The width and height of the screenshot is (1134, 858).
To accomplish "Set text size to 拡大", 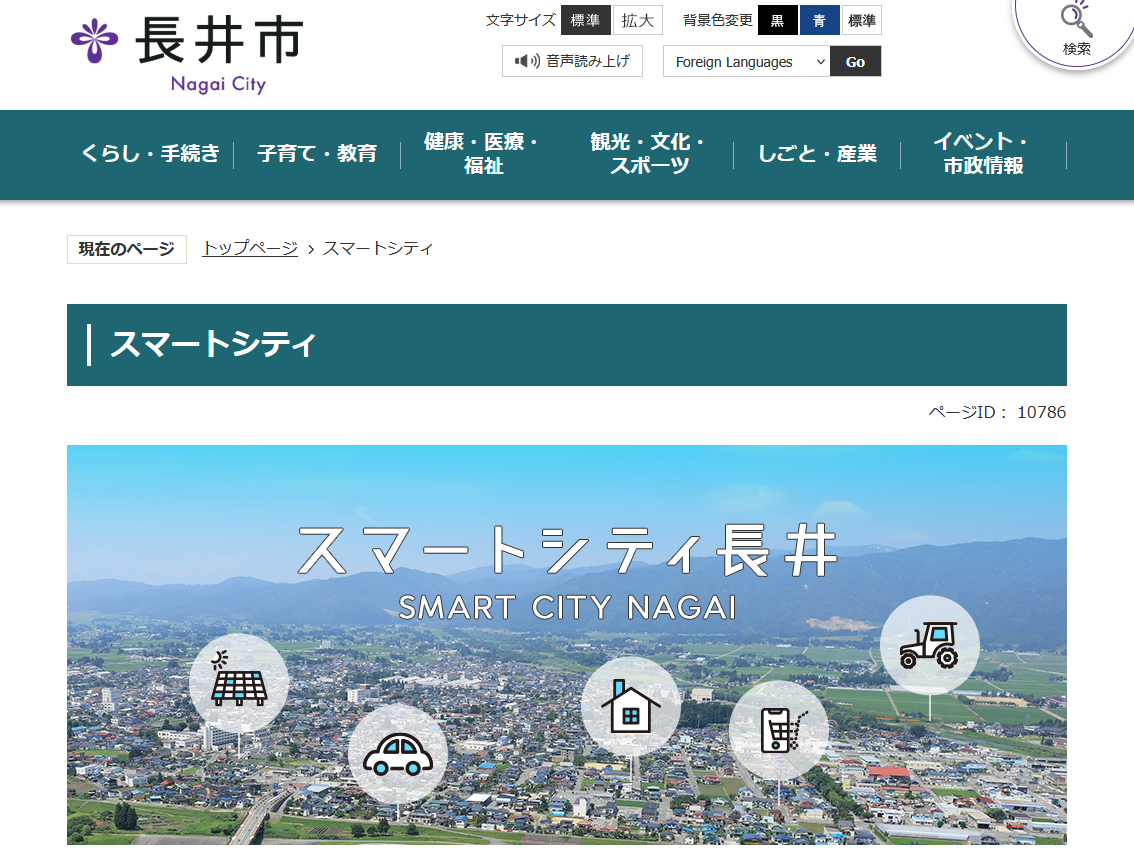I will pyautogui.click(x=637, y=20).
